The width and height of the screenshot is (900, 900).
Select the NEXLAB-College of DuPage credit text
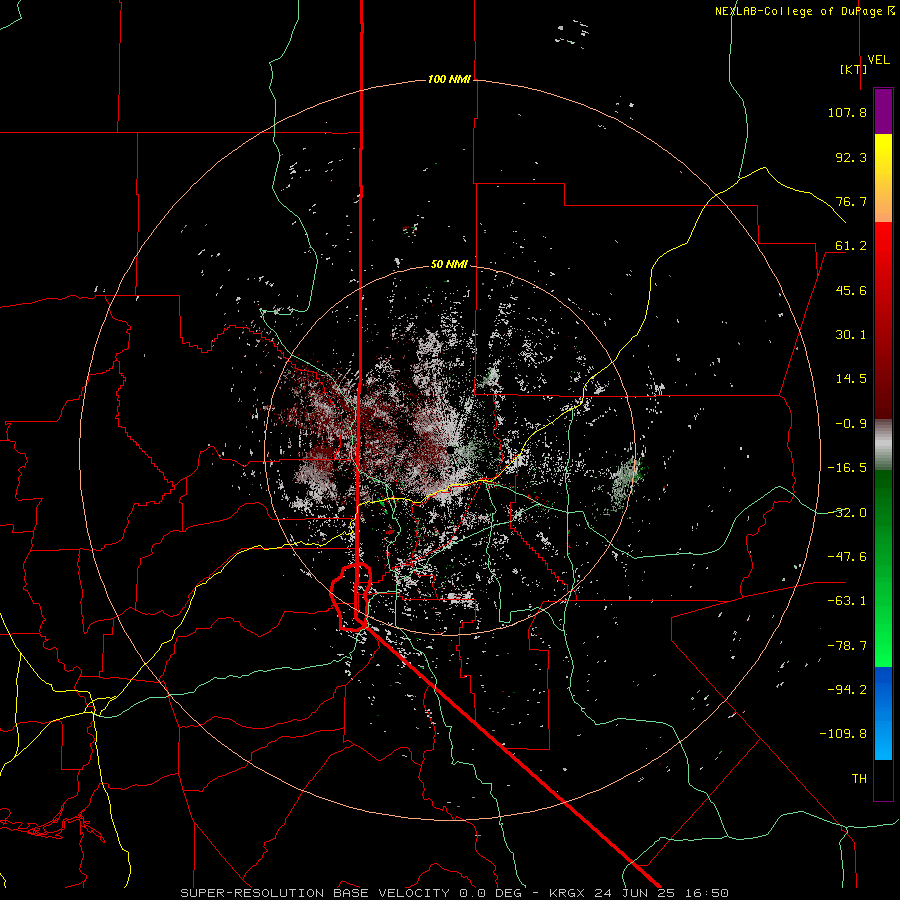coord(798,11)
